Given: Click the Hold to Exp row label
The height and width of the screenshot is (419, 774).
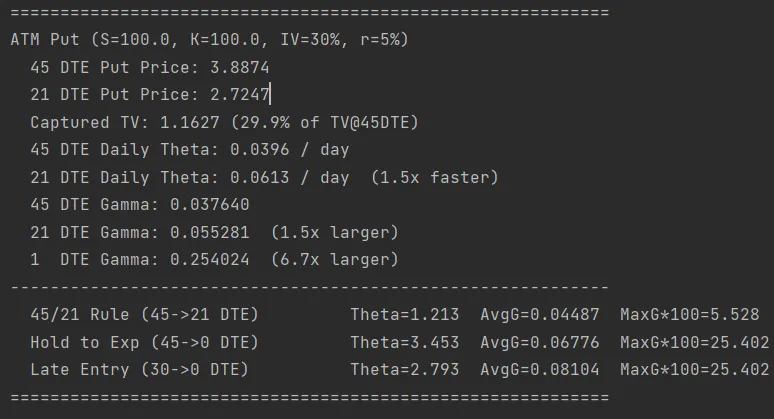Looking at the screenshot, I should [x=144, y=342].
